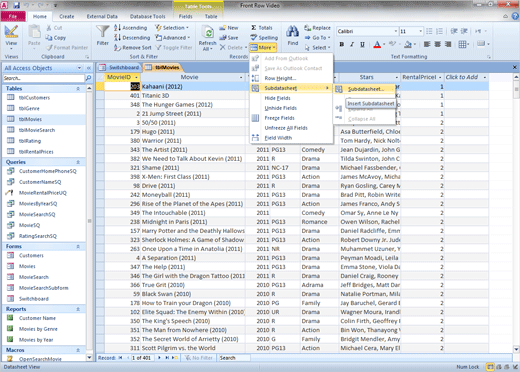Click Replace in Find group
520x372 pixels.
click(x=317, y=28)
